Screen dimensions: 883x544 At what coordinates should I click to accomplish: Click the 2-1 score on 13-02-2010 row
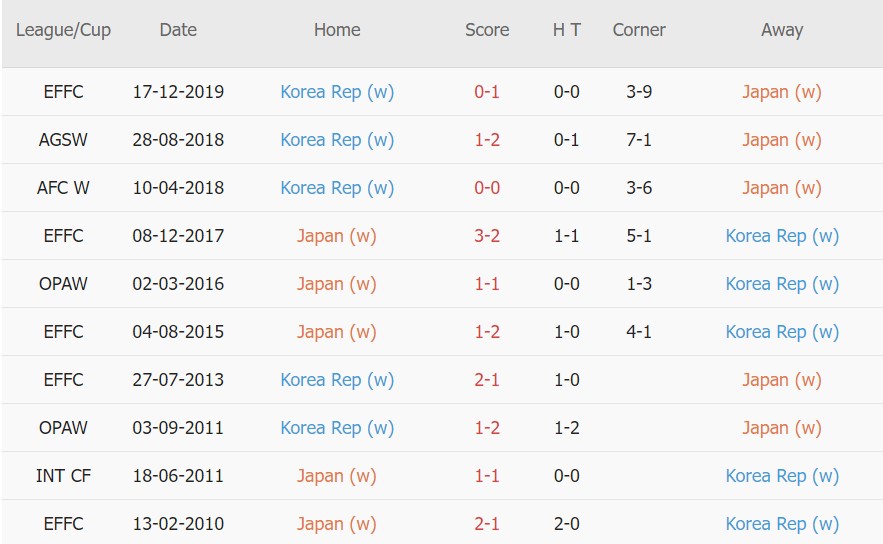pos(487,524)
